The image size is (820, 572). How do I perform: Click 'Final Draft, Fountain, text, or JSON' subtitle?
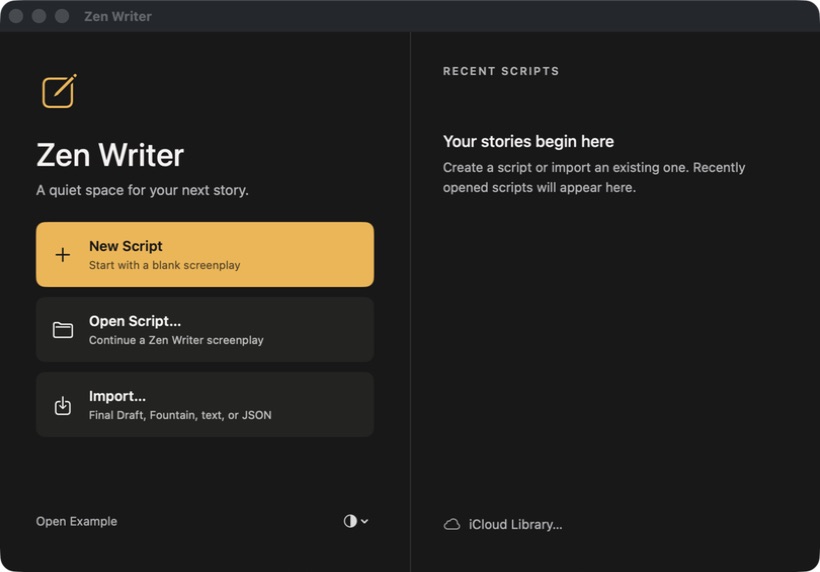click(x=180, y=415)
